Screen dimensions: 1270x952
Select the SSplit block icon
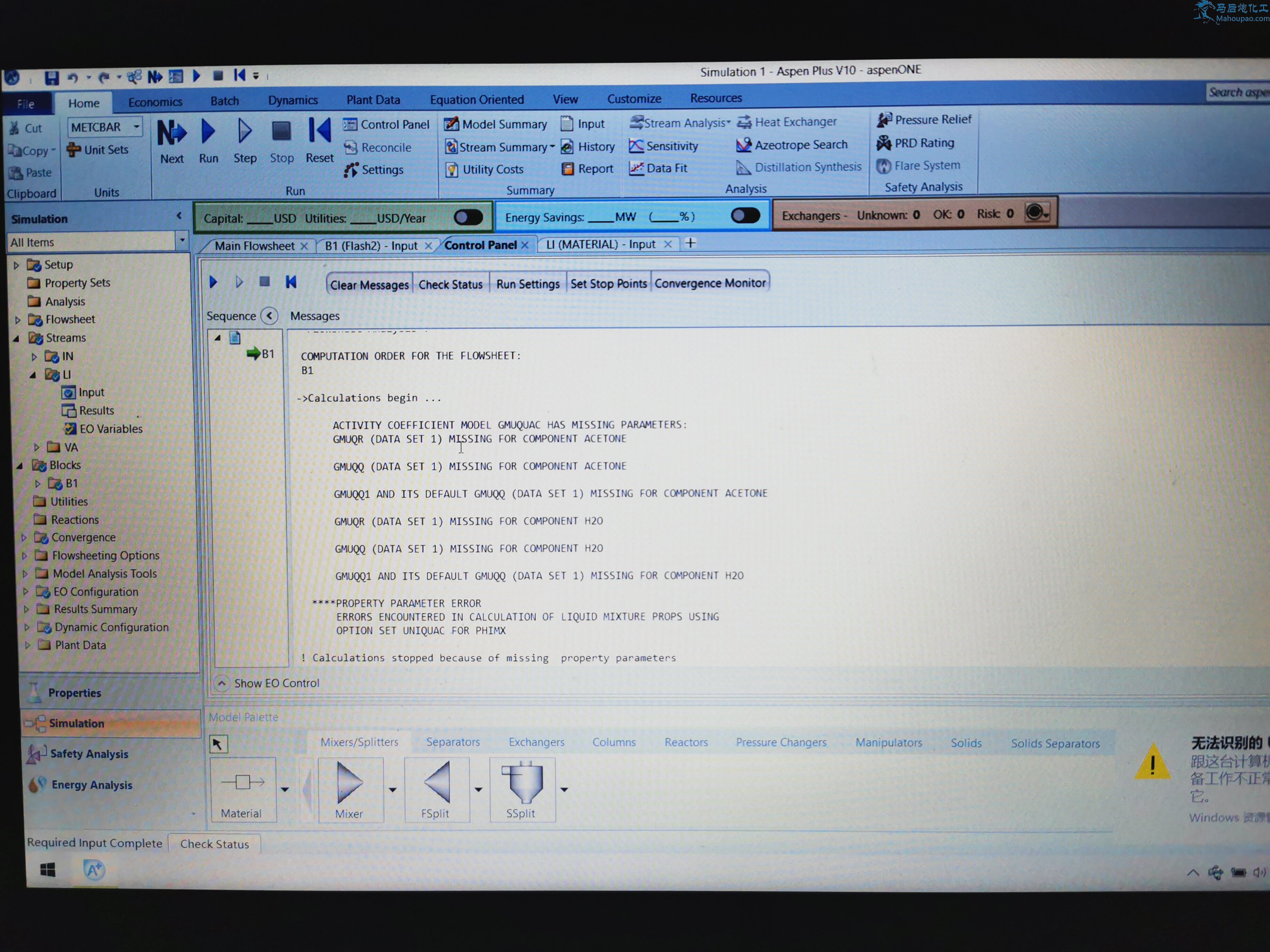[522, 783]
